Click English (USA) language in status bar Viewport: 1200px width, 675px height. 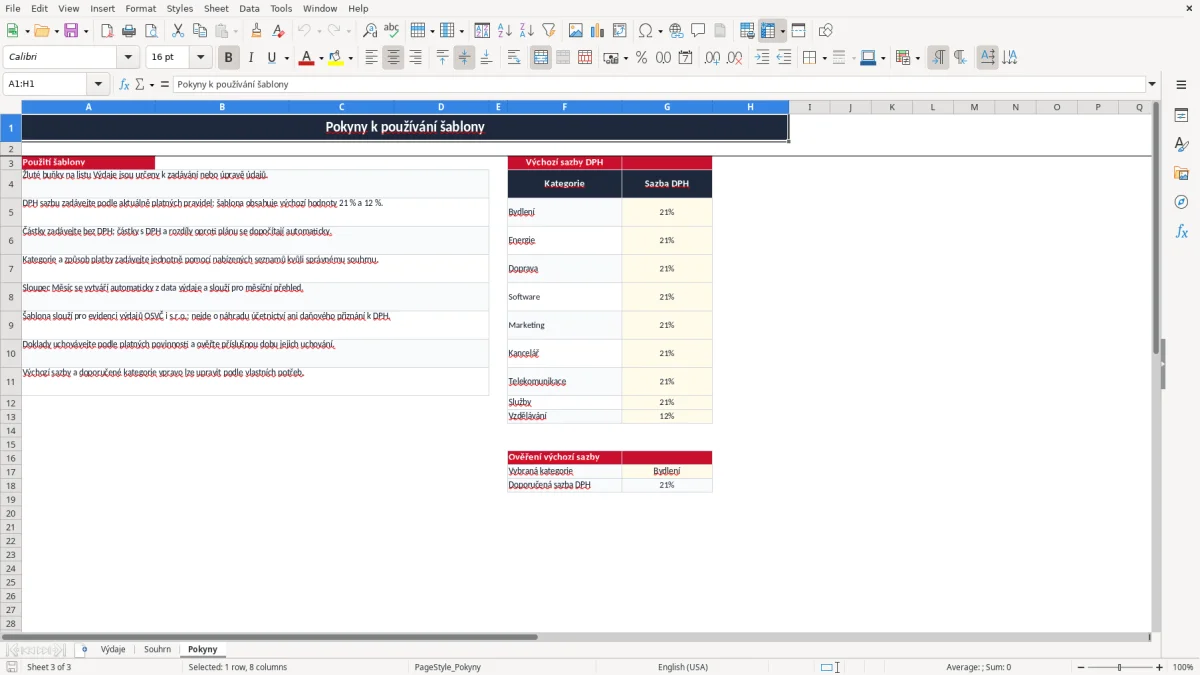tap(683, 667)
